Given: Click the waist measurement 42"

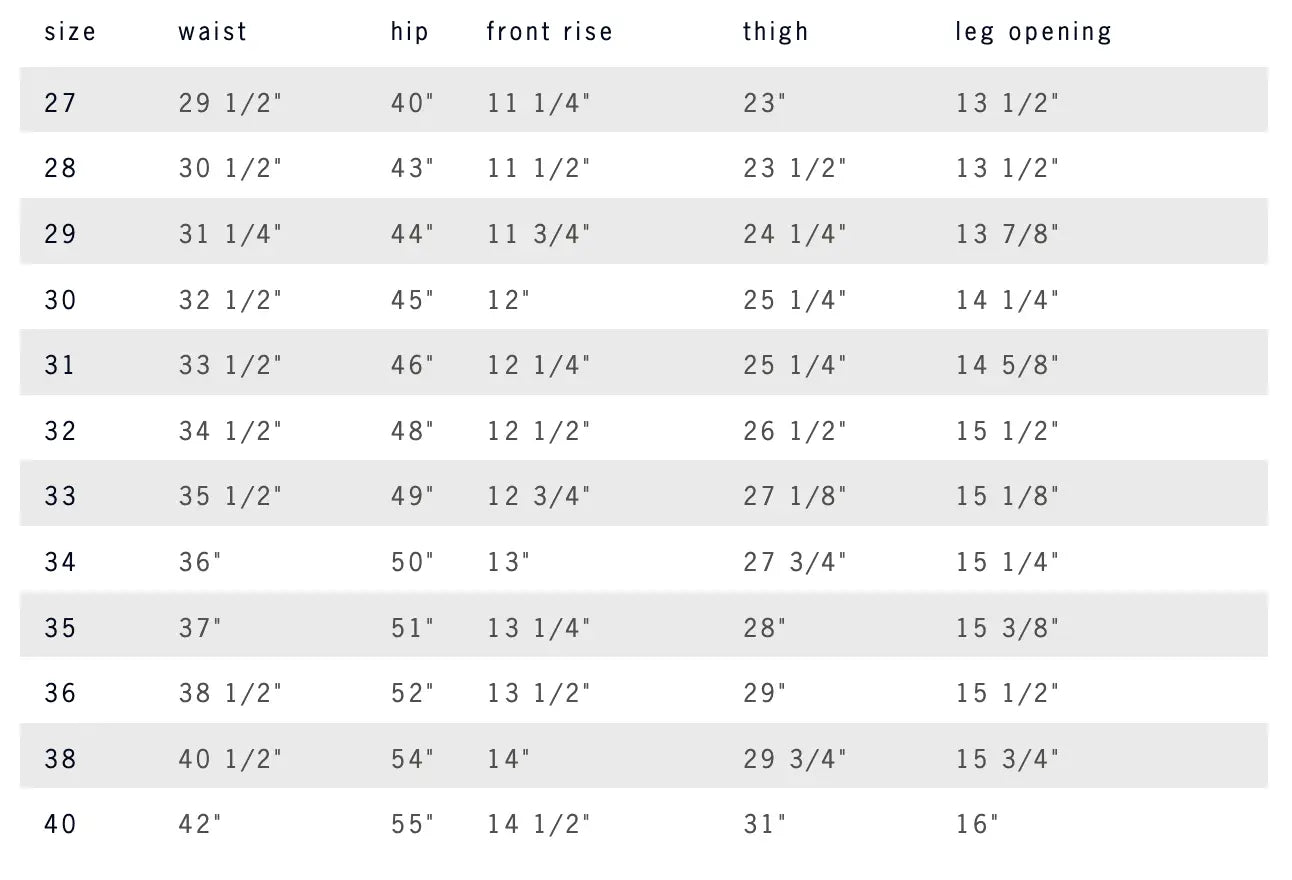Looking at the screenshot, I should point(200,824).
